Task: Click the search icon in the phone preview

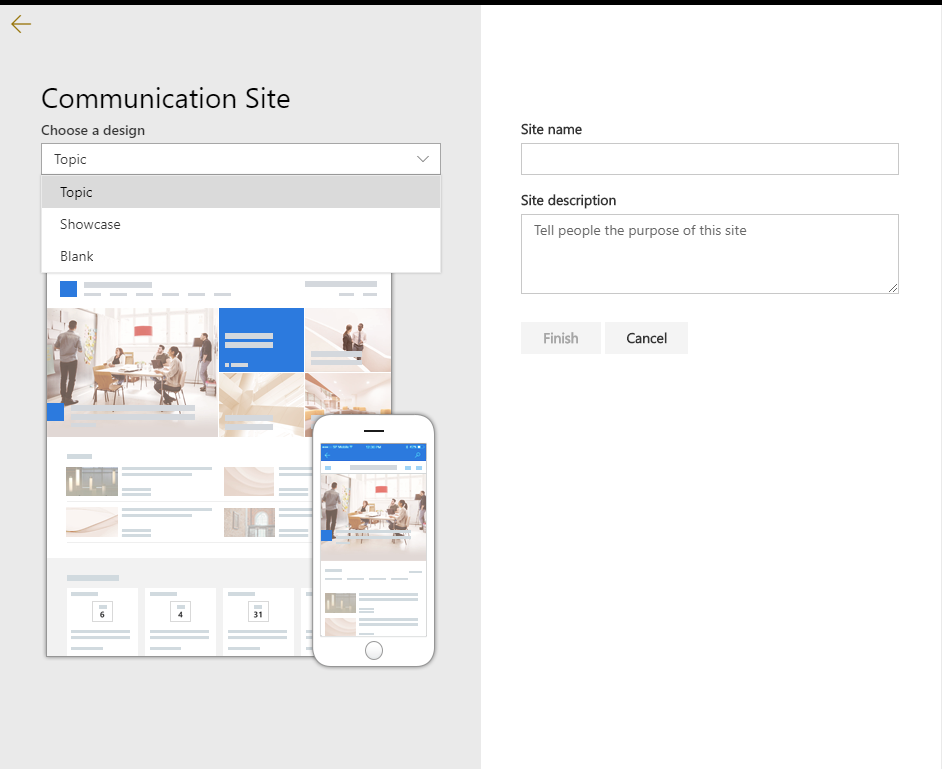Action: pos(418,455)
